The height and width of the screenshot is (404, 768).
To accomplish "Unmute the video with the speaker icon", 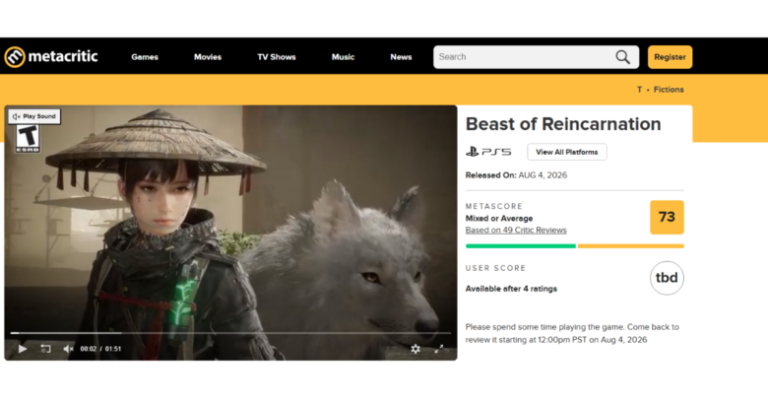I will pos(68,349).
